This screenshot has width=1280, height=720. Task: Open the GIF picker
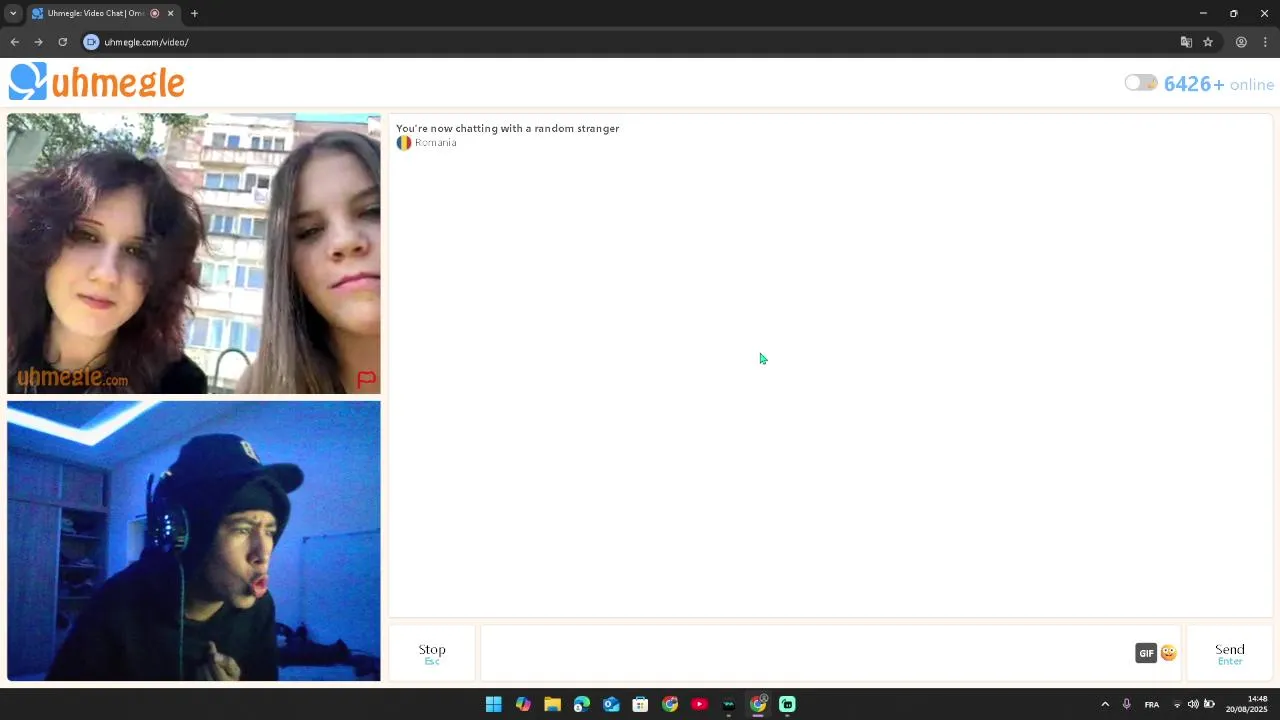point(1146,653)
